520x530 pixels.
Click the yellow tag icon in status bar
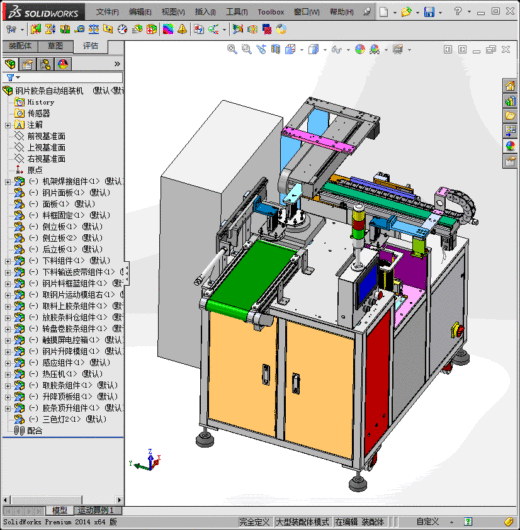(509, 522)
